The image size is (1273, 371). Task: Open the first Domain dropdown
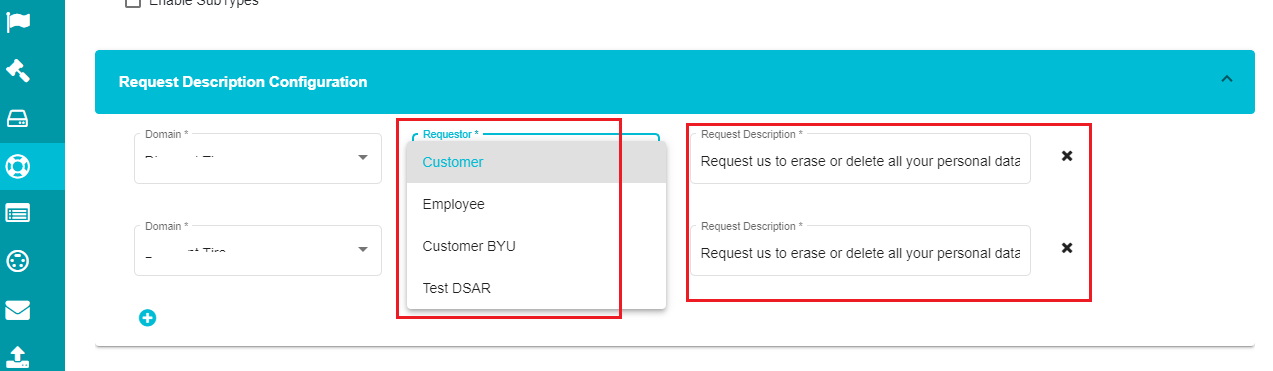tap(258, 158)
